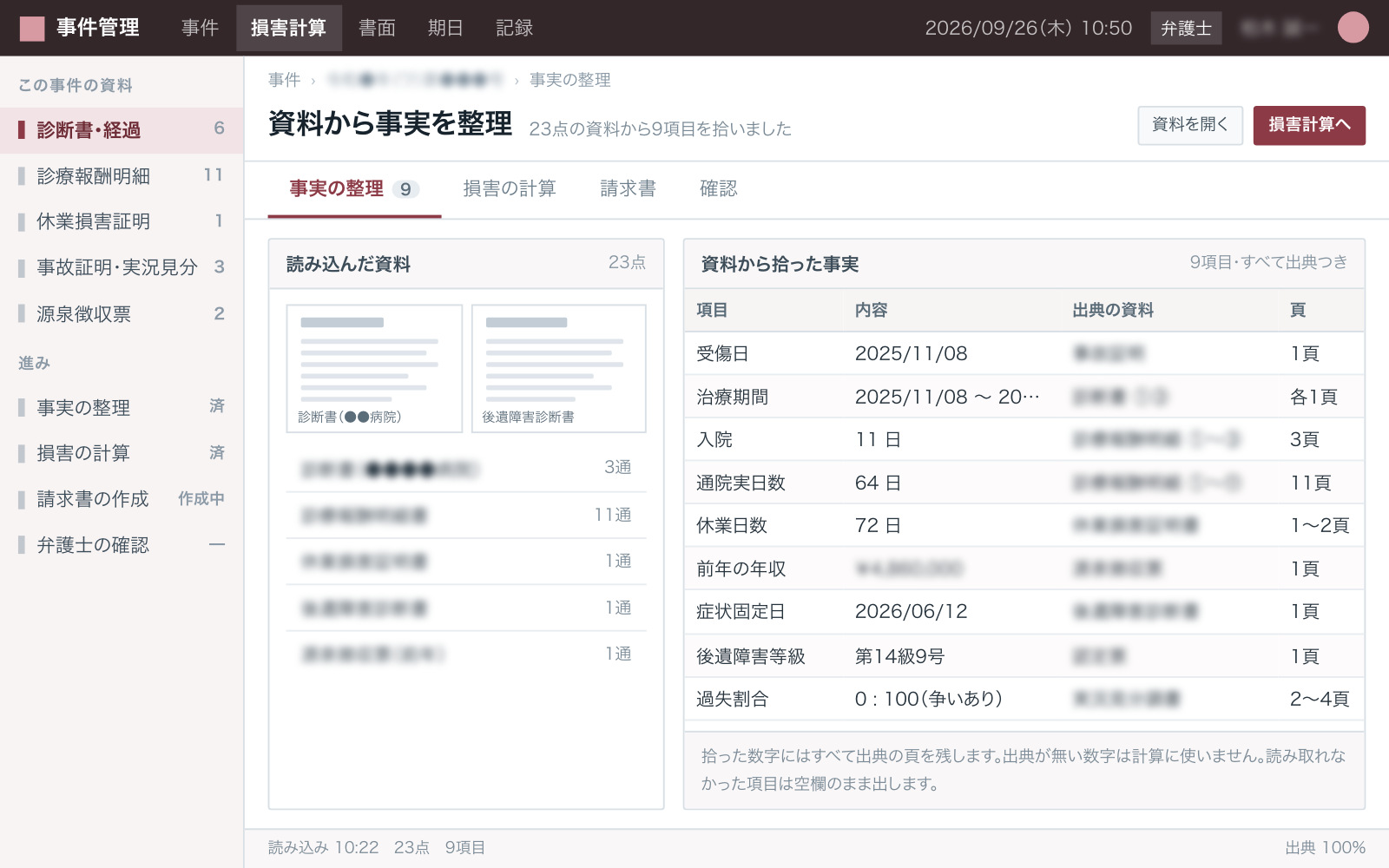This screenshot has width=1389, height=868.
Task: Click the 前年の年収 row label
Action: 741,569
